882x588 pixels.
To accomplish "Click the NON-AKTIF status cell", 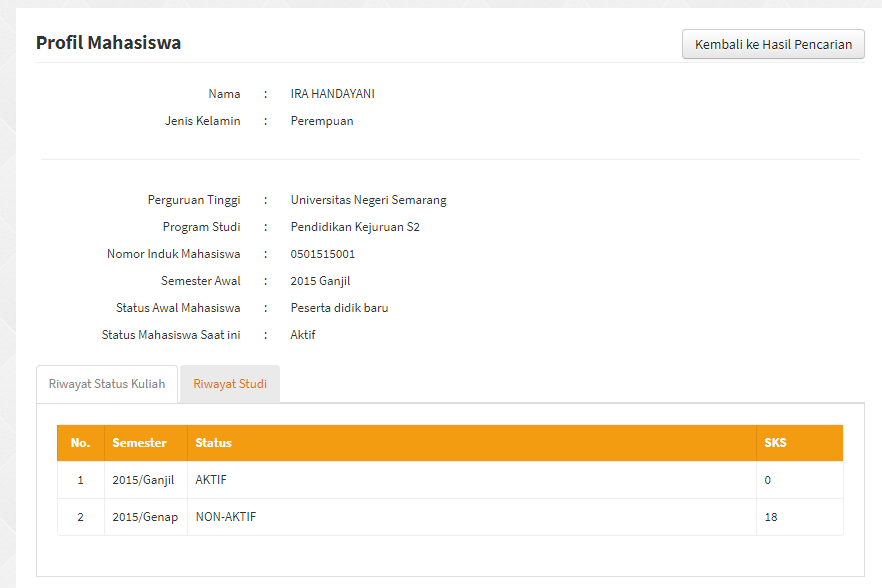I will (472, 517).
